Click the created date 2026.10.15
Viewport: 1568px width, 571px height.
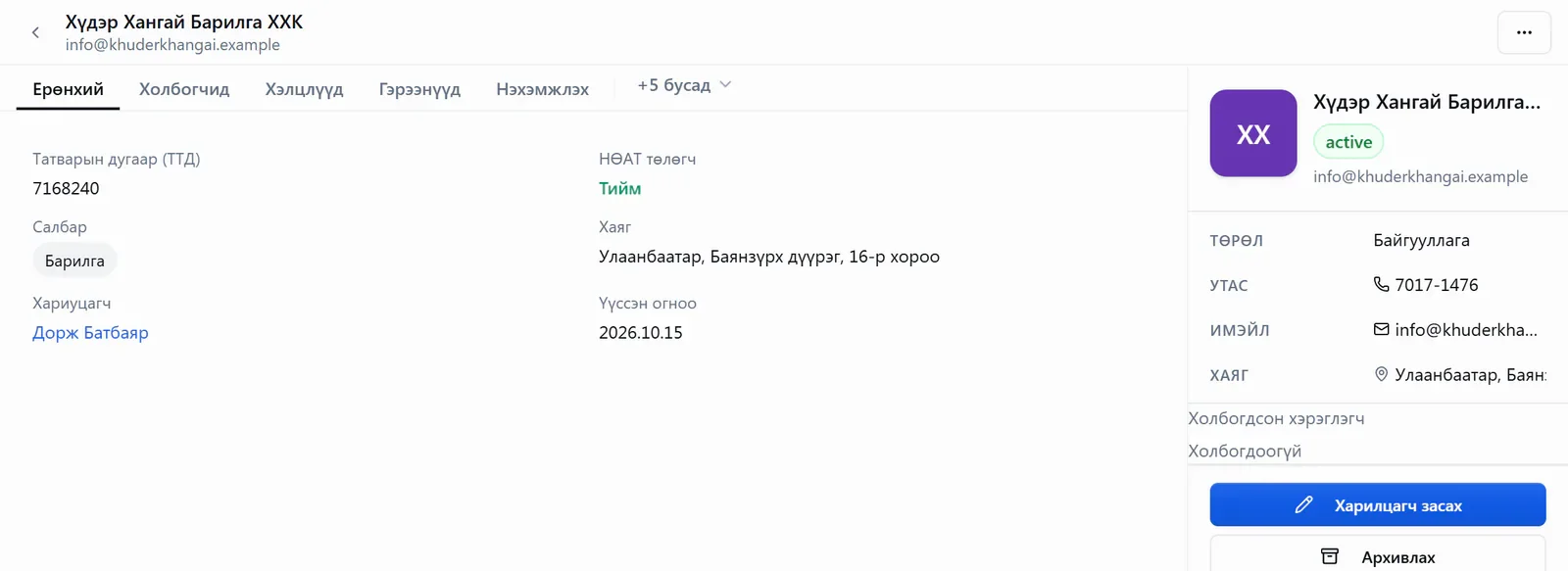tap(641, 333)
